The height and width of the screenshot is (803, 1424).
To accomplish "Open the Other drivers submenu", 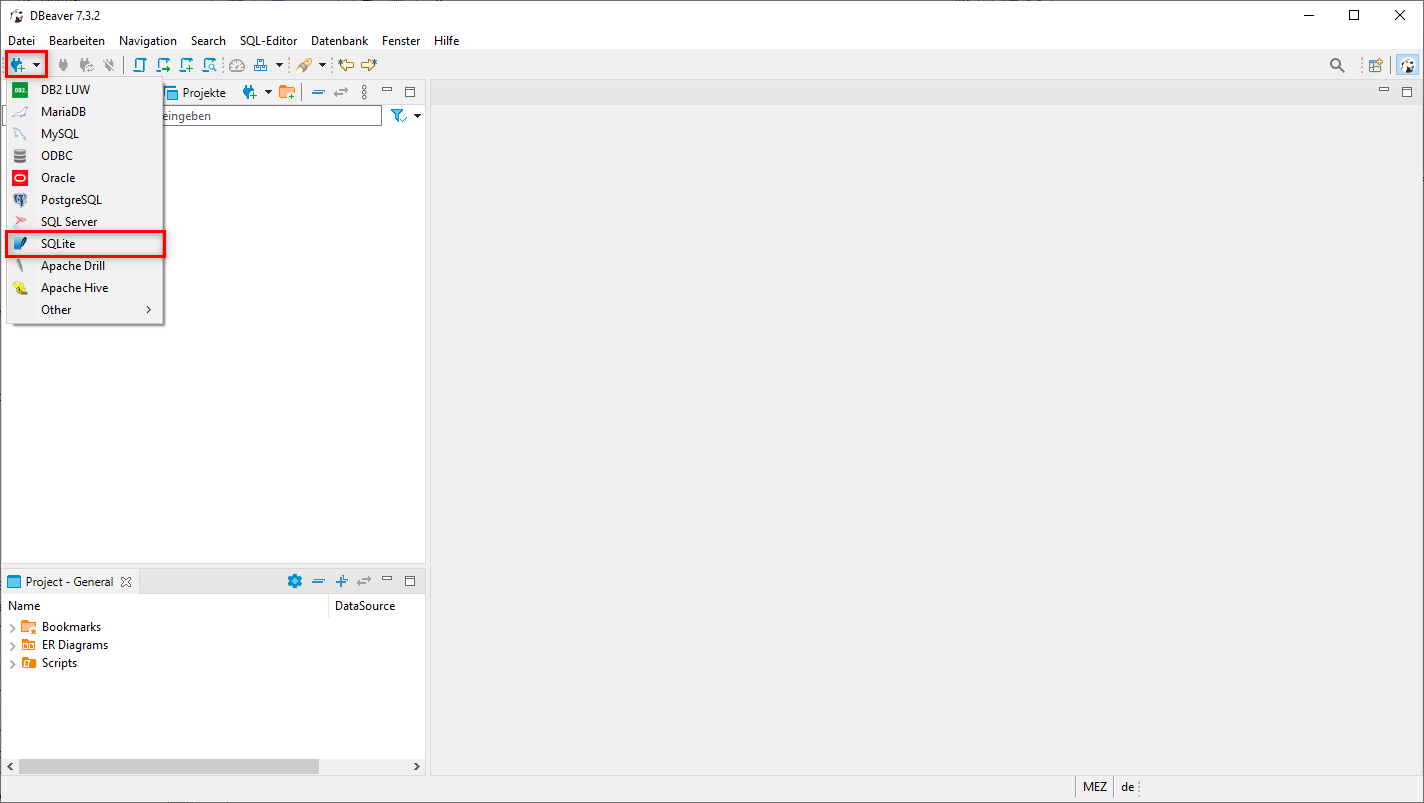I will pyautogui.click(x=56, y=310).
